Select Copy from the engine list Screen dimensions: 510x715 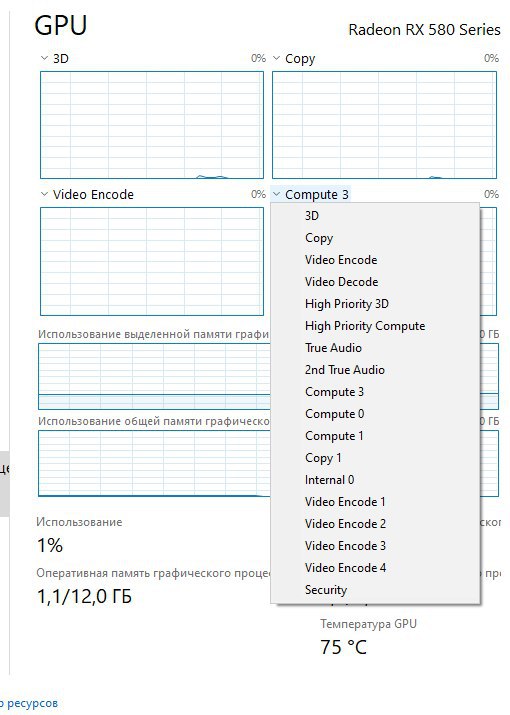(375, 238)
